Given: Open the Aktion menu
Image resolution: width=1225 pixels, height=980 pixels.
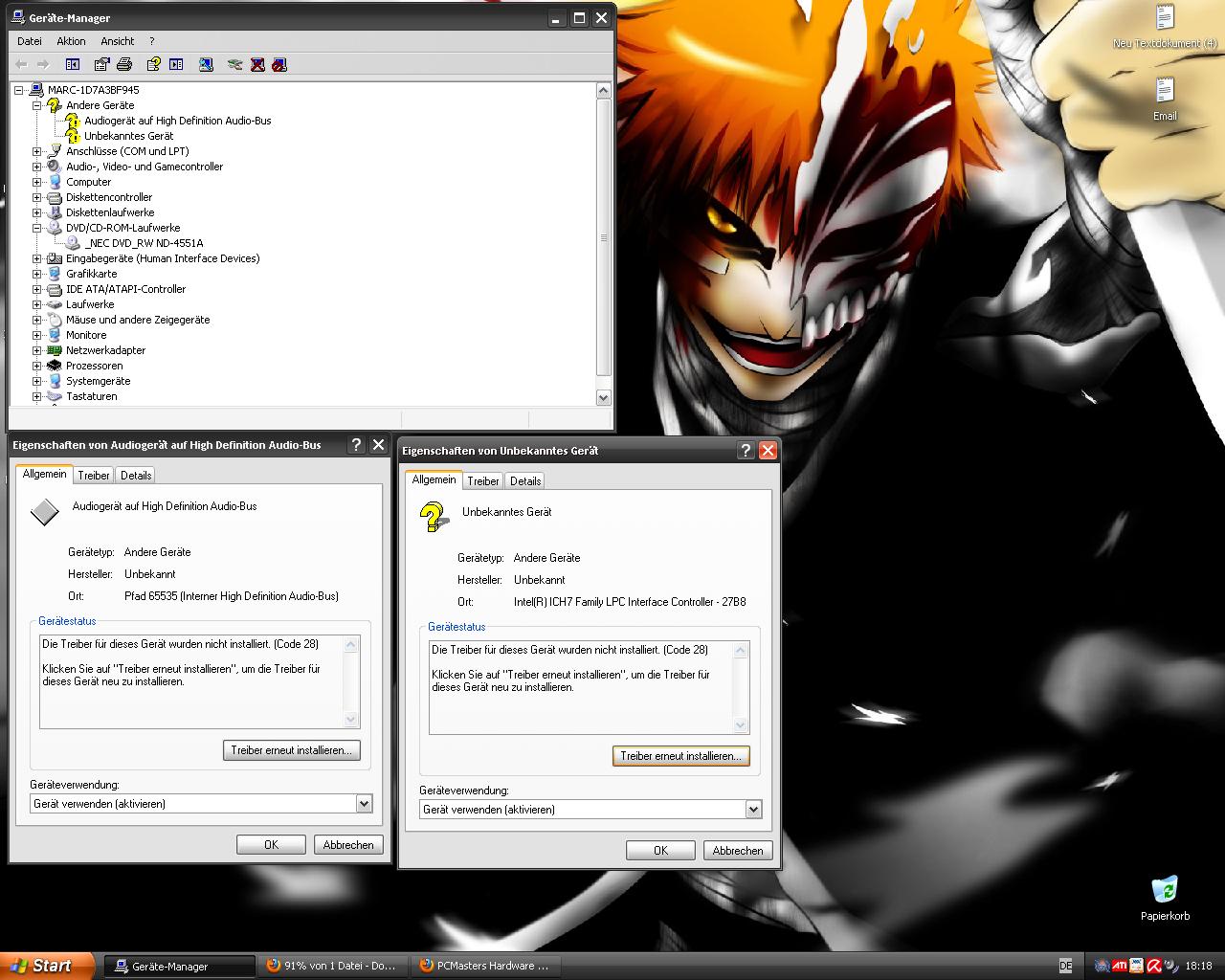Looking at the screenshot, I should pyautogui.click(x=71, y=41).
